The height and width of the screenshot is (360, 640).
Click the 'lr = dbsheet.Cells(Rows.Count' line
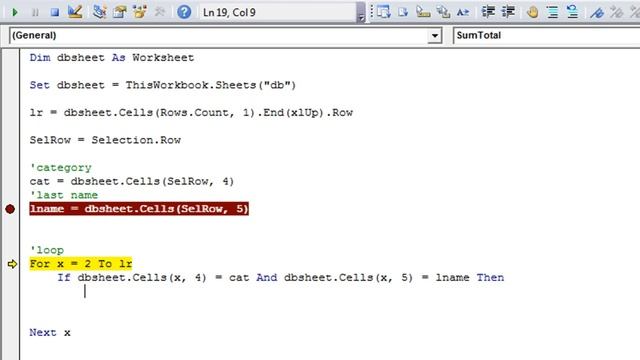pyautogui.click(x=191, y=113)
